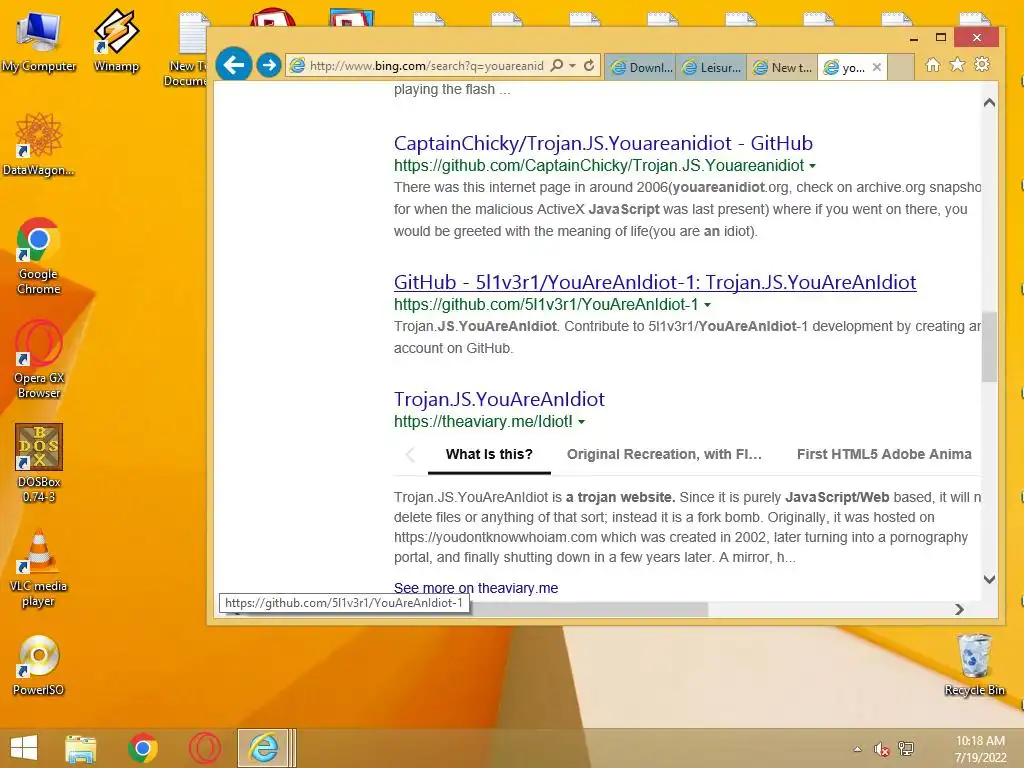Open Opera from the taskbar
The image size is (1024, 768).
204,748
